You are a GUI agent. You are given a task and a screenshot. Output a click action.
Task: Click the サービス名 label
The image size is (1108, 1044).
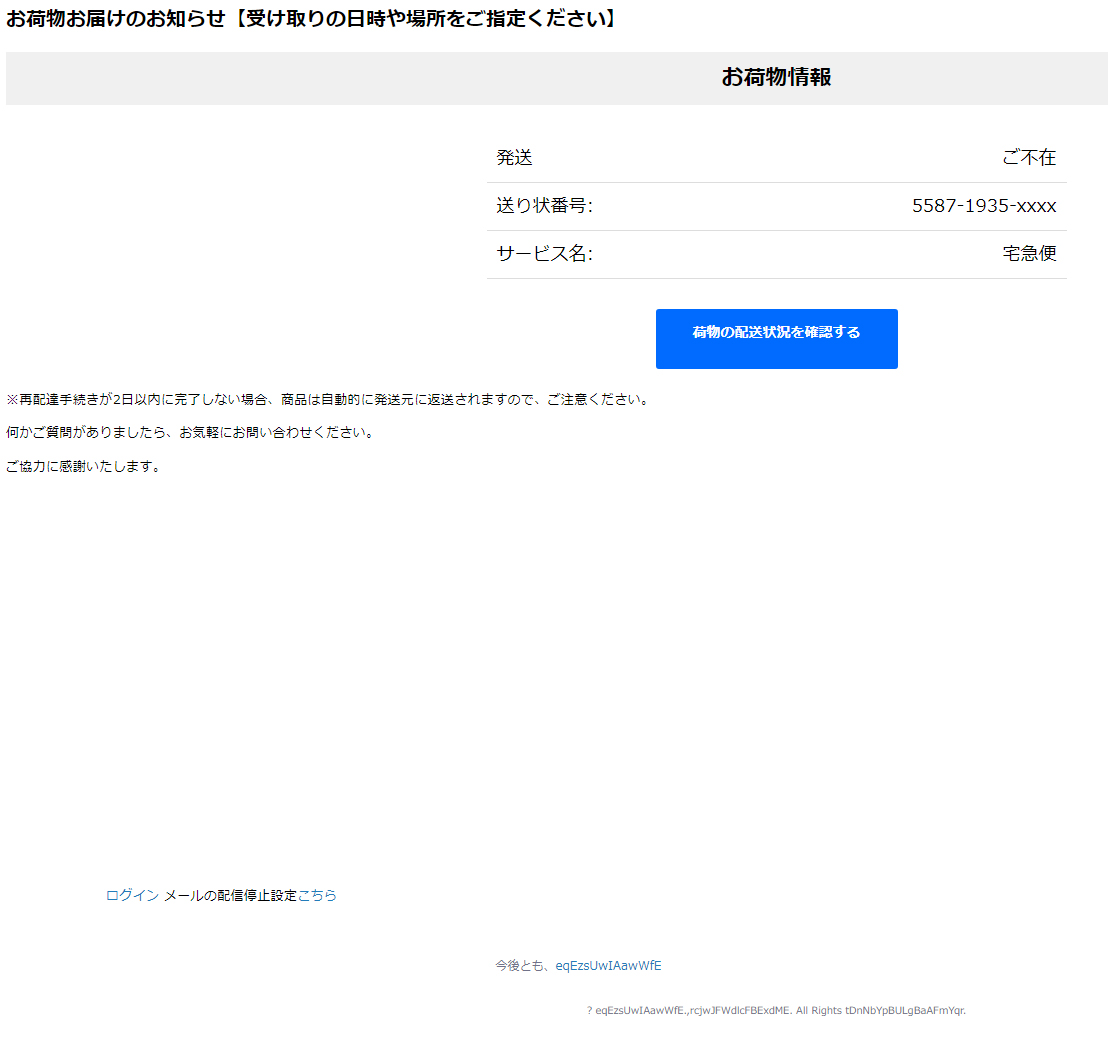[544, 254]
